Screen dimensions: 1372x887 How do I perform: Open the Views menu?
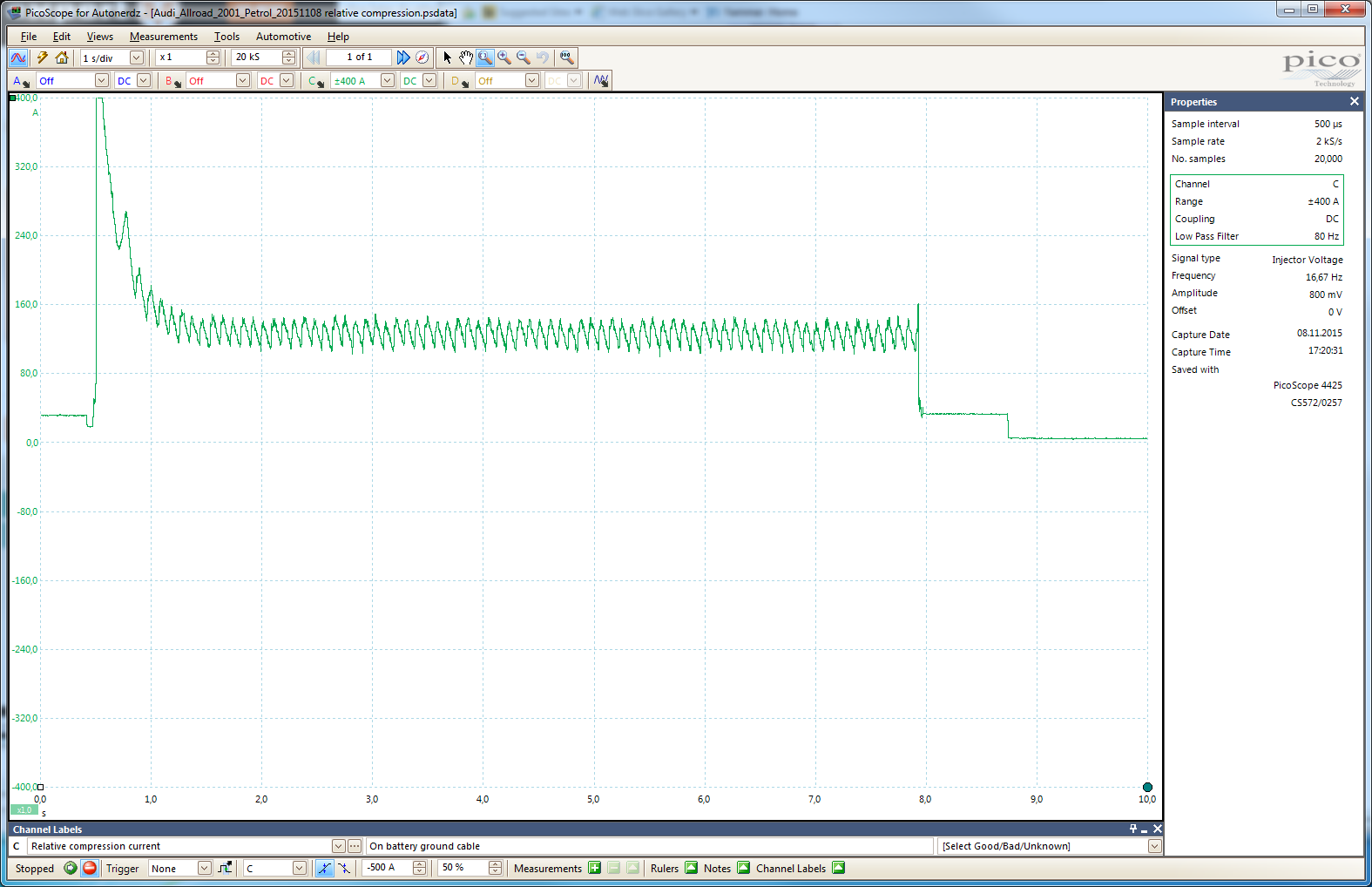pyautogui.click(x=100, y=37)
